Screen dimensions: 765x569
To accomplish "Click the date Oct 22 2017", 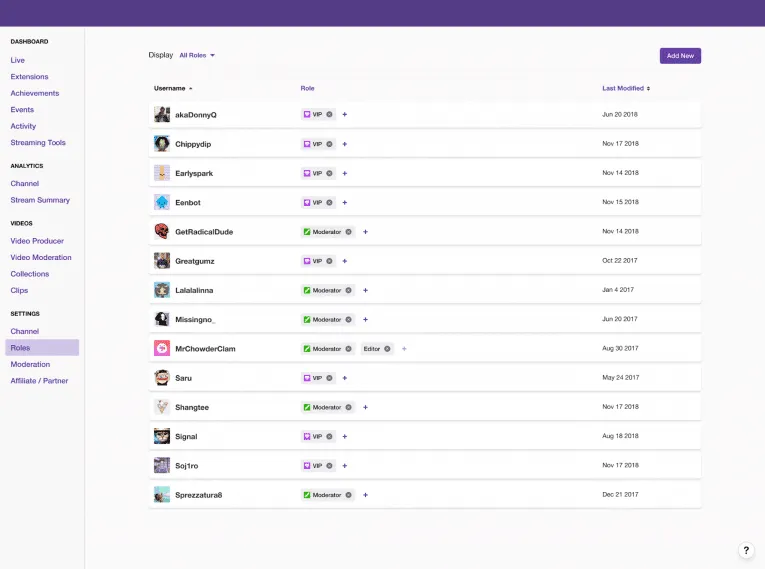I will tap(620, 261).
